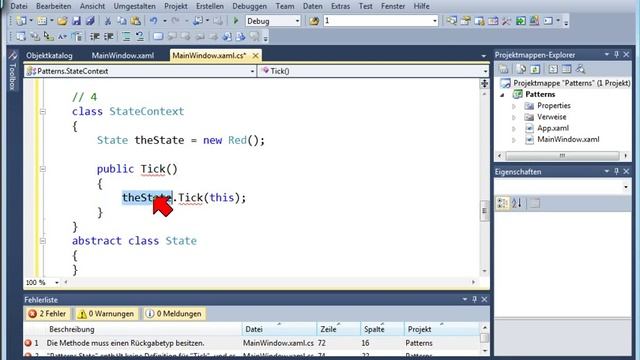The image size is (640, 360).
Task: Pin the Fehlerliste panel
Action: [x=474, y=300]
